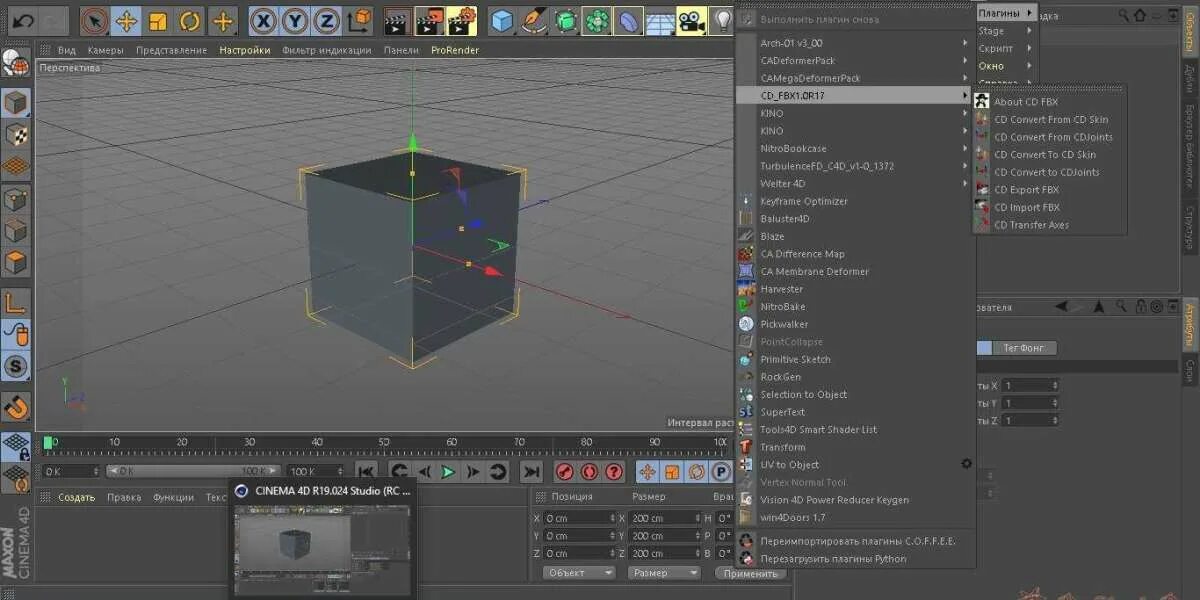
Task: Switch to Polygons mode cube icon
Action: point(16,263)
